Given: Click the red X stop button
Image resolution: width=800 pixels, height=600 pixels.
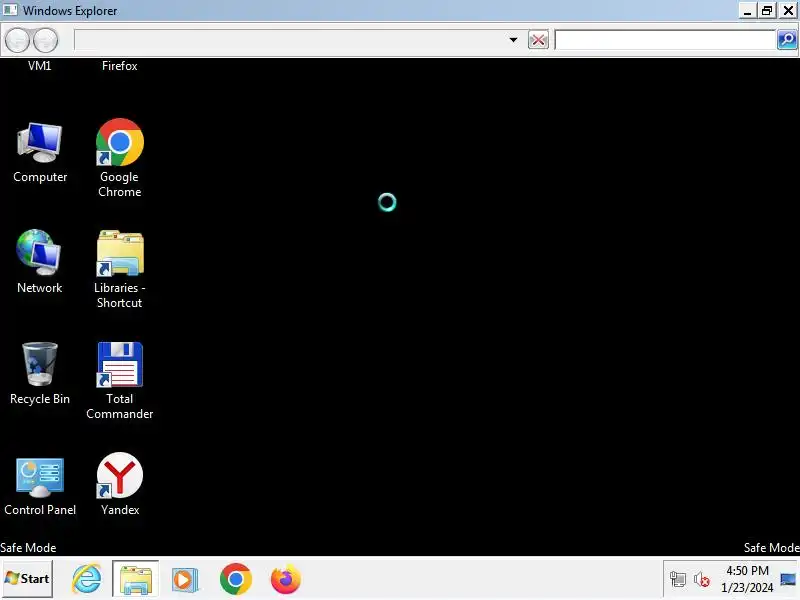Looking at the screenshot, I should (538, 40).
